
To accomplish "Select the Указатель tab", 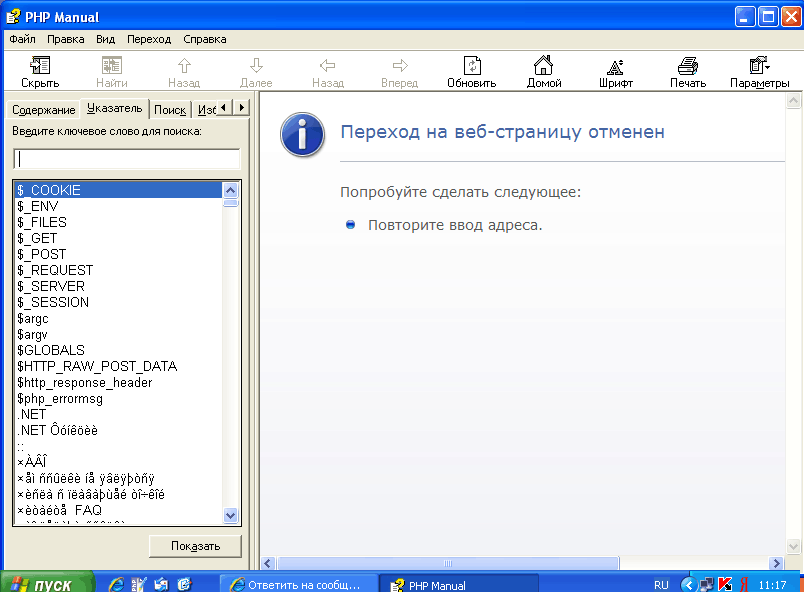I will 114,108.
